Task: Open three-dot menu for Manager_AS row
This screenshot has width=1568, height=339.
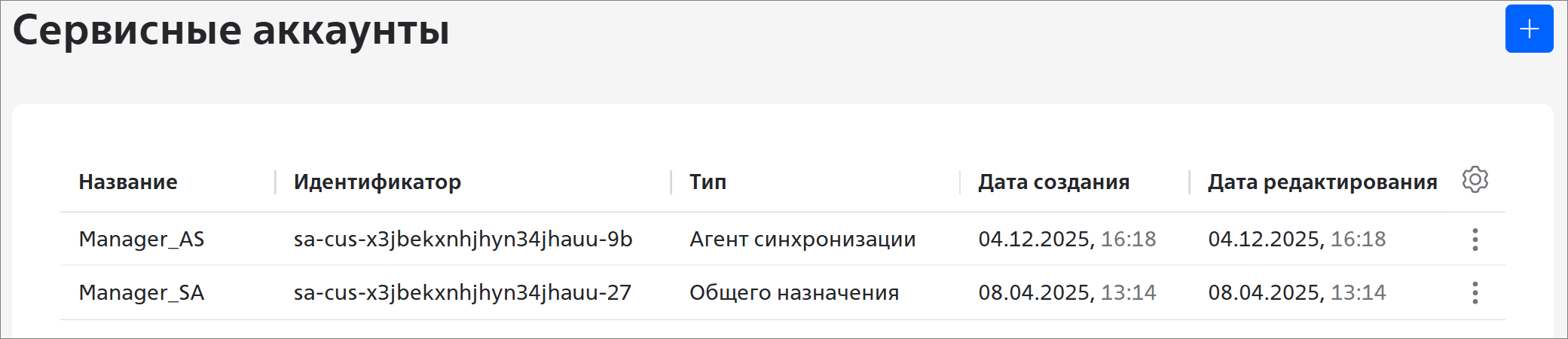Action: pyautogui.click(x=1475, y=240)
